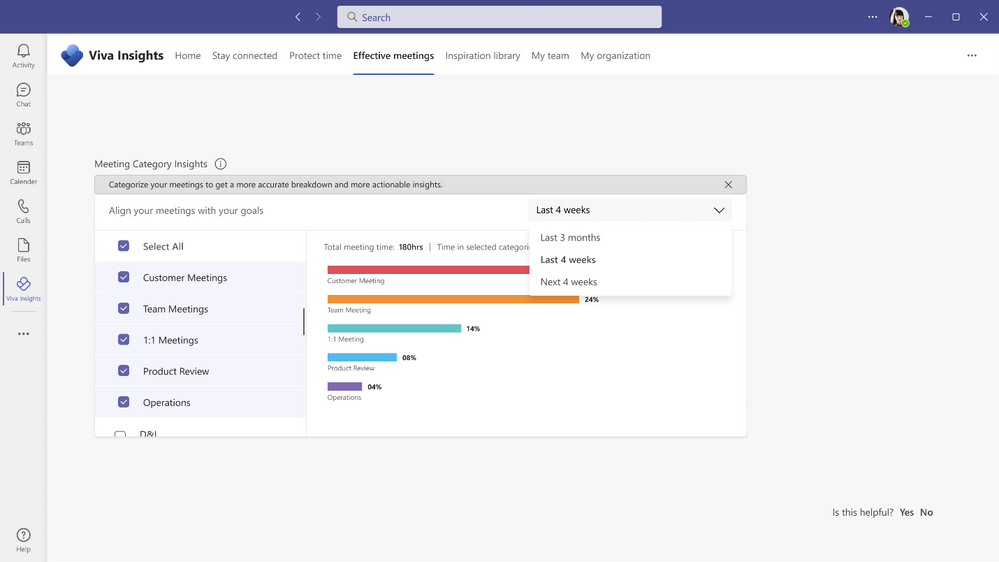
Task: Dismiss the categorize meetings banner
Action: coord(728,185)
